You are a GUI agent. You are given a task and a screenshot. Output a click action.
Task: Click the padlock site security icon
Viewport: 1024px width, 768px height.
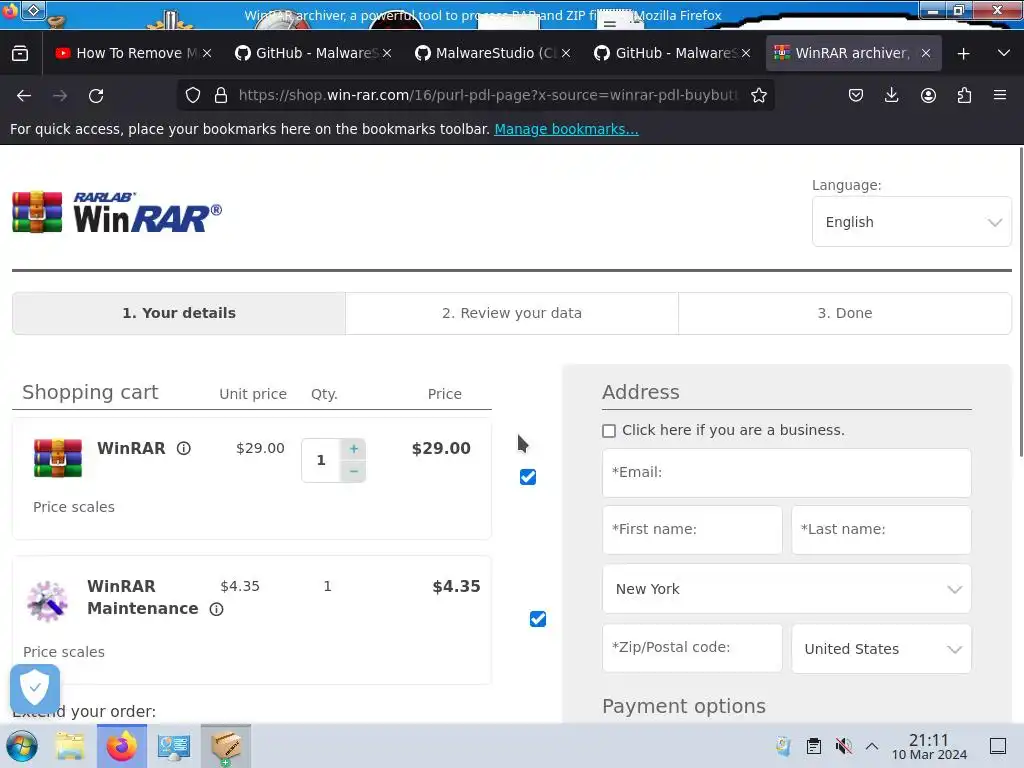(221, 95)
